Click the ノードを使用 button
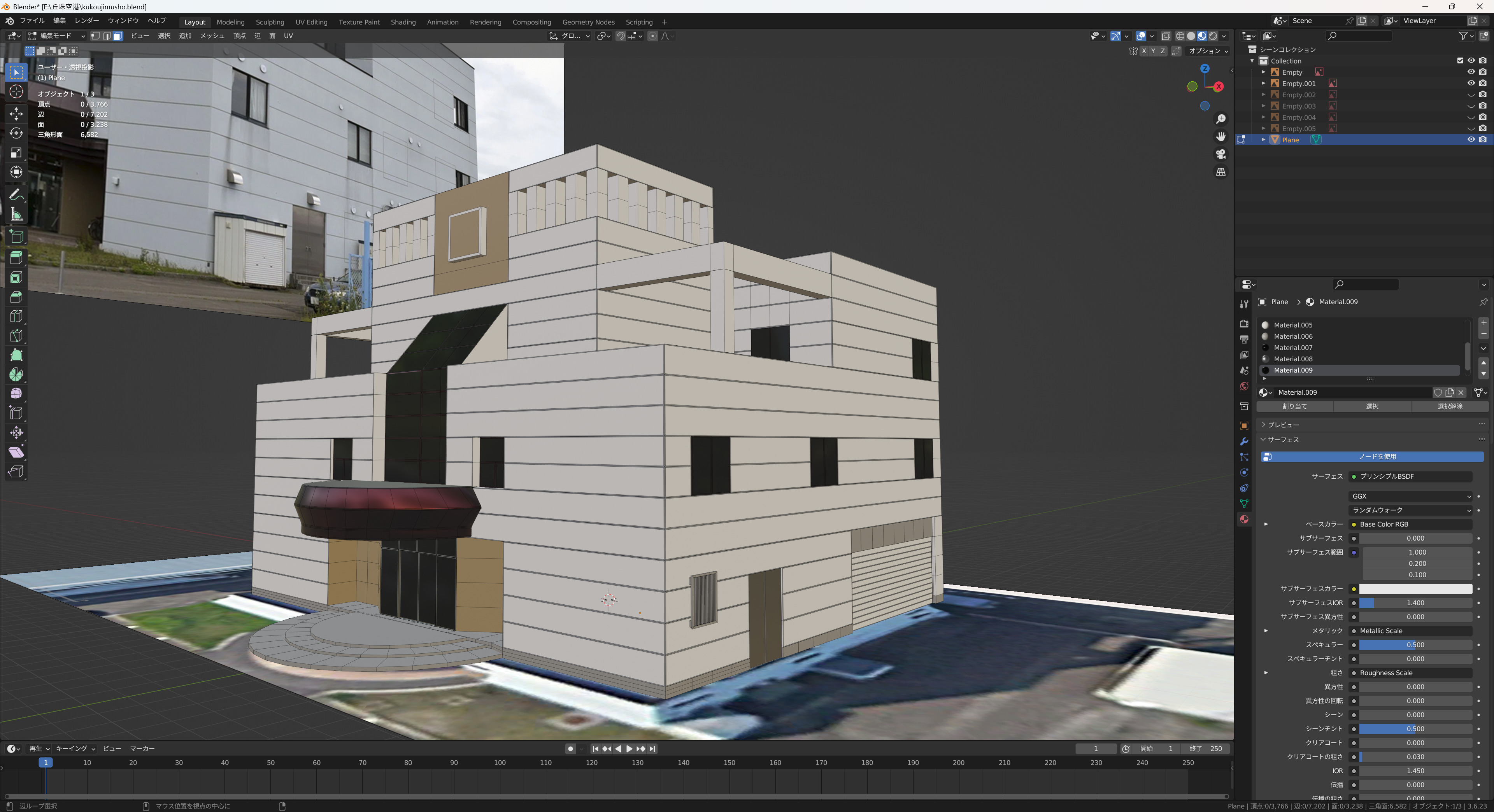 1372,457
